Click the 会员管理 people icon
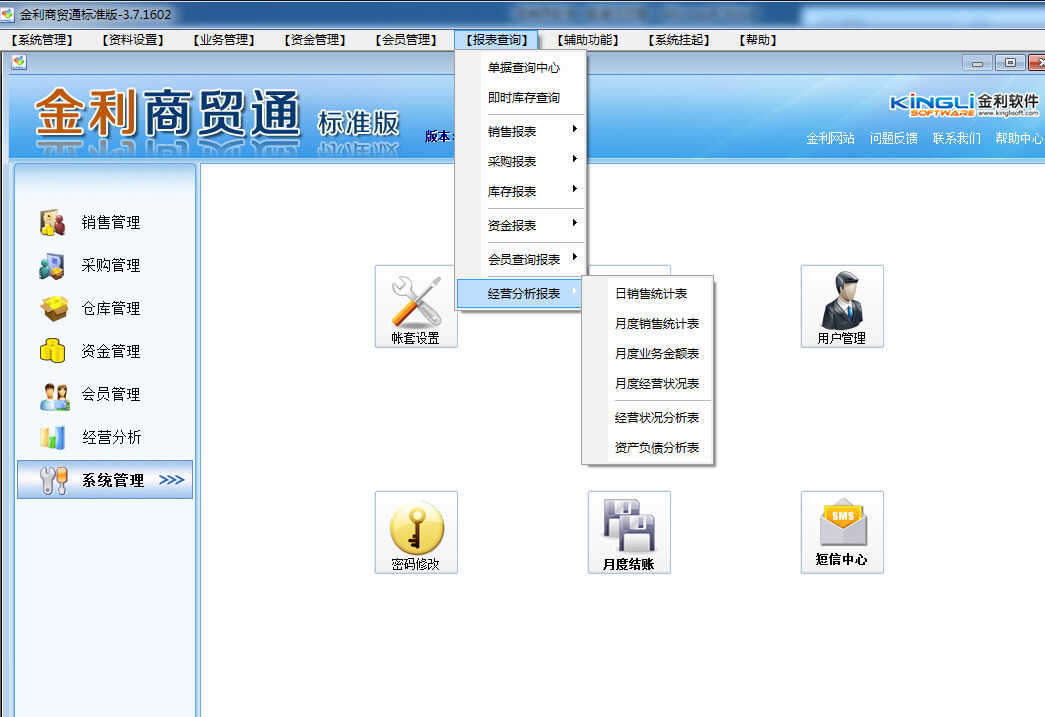1045x717 pixels. click(54, 395)
